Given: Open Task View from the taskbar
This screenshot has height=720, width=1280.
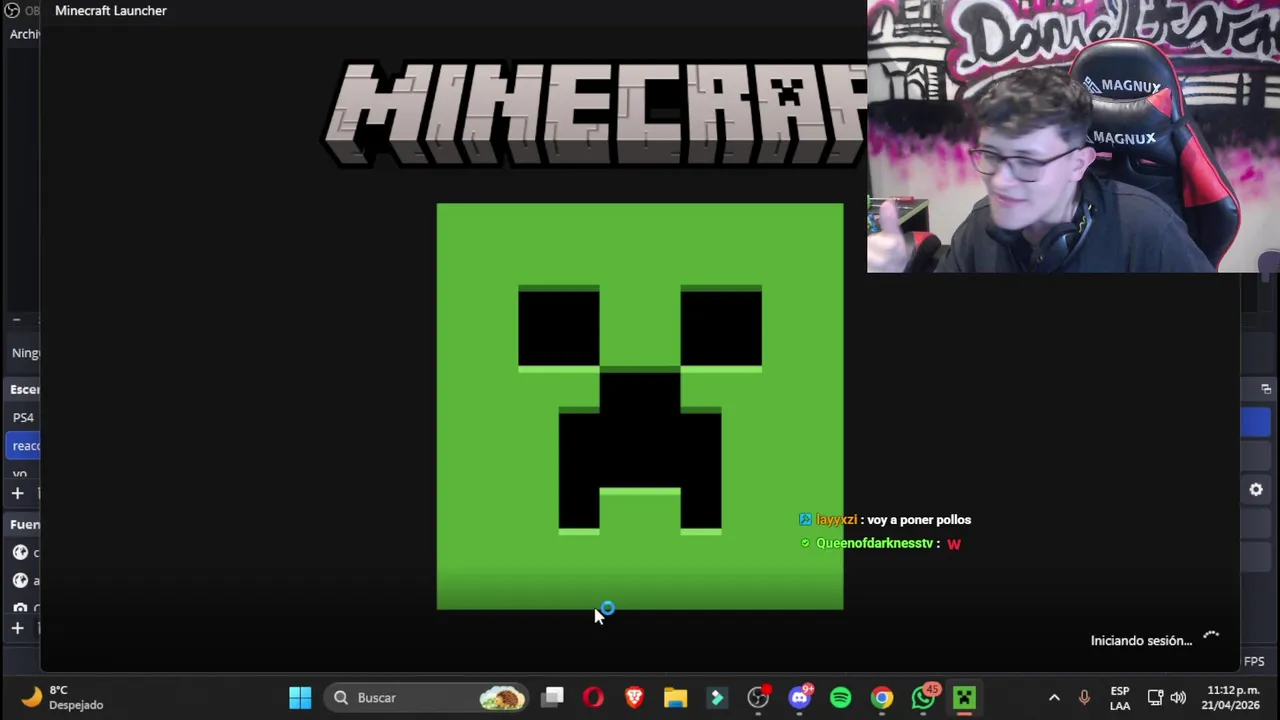Looking at the screenshot, I should point(553,697).
